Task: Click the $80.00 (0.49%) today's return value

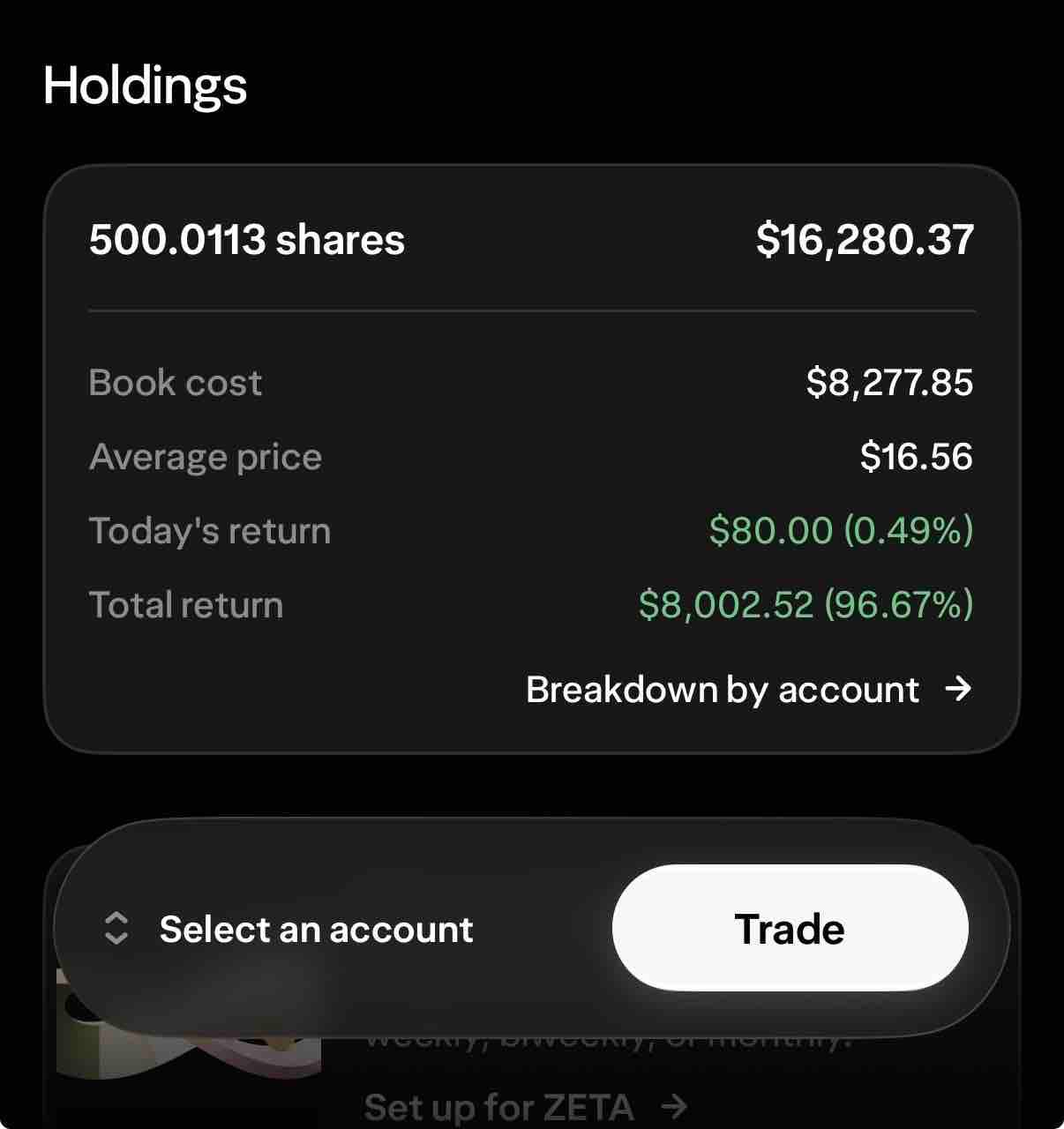Action: point(841,531)
